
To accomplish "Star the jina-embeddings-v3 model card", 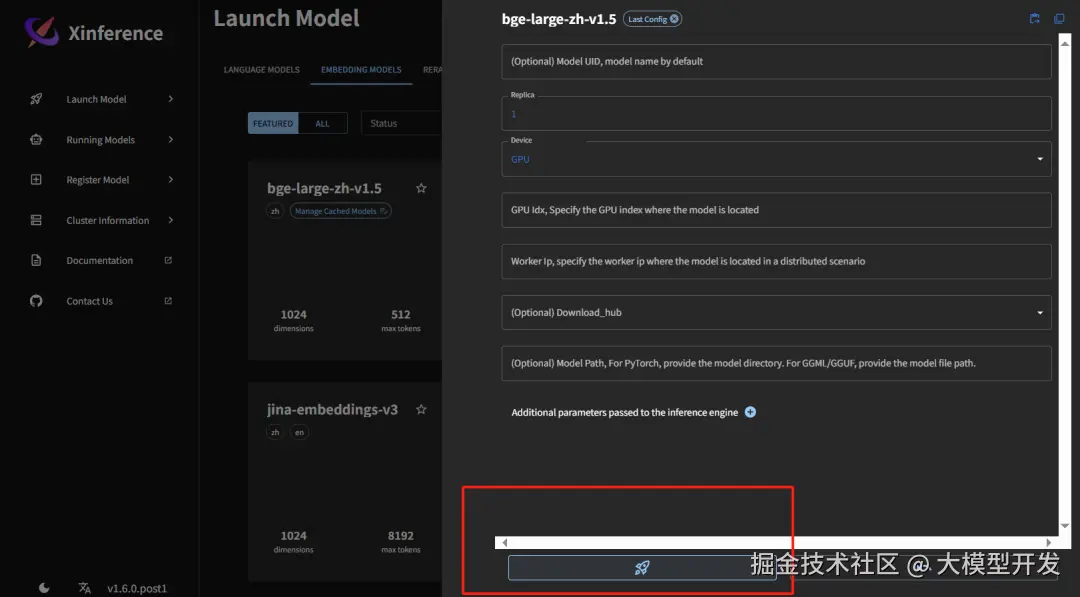I will pyautogui.click(x=422, y=409).
